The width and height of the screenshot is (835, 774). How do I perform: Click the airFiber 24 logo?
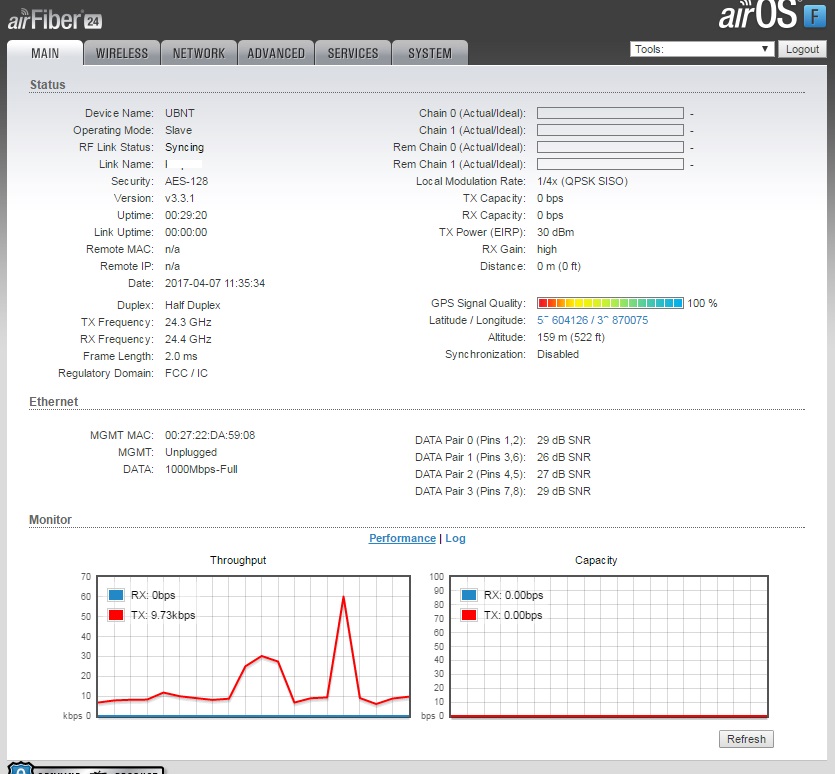point(55,20)
